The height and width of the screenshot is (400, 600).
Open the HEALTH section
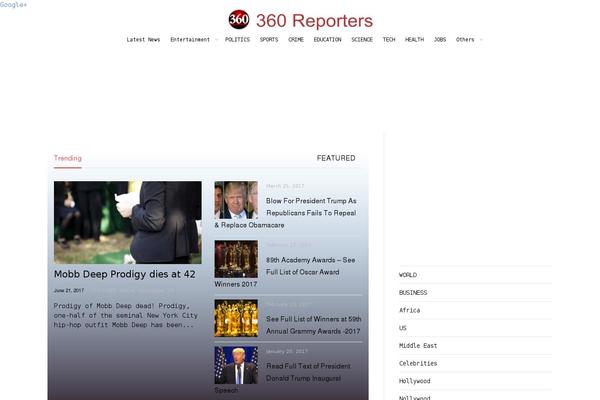pos(414,39)
